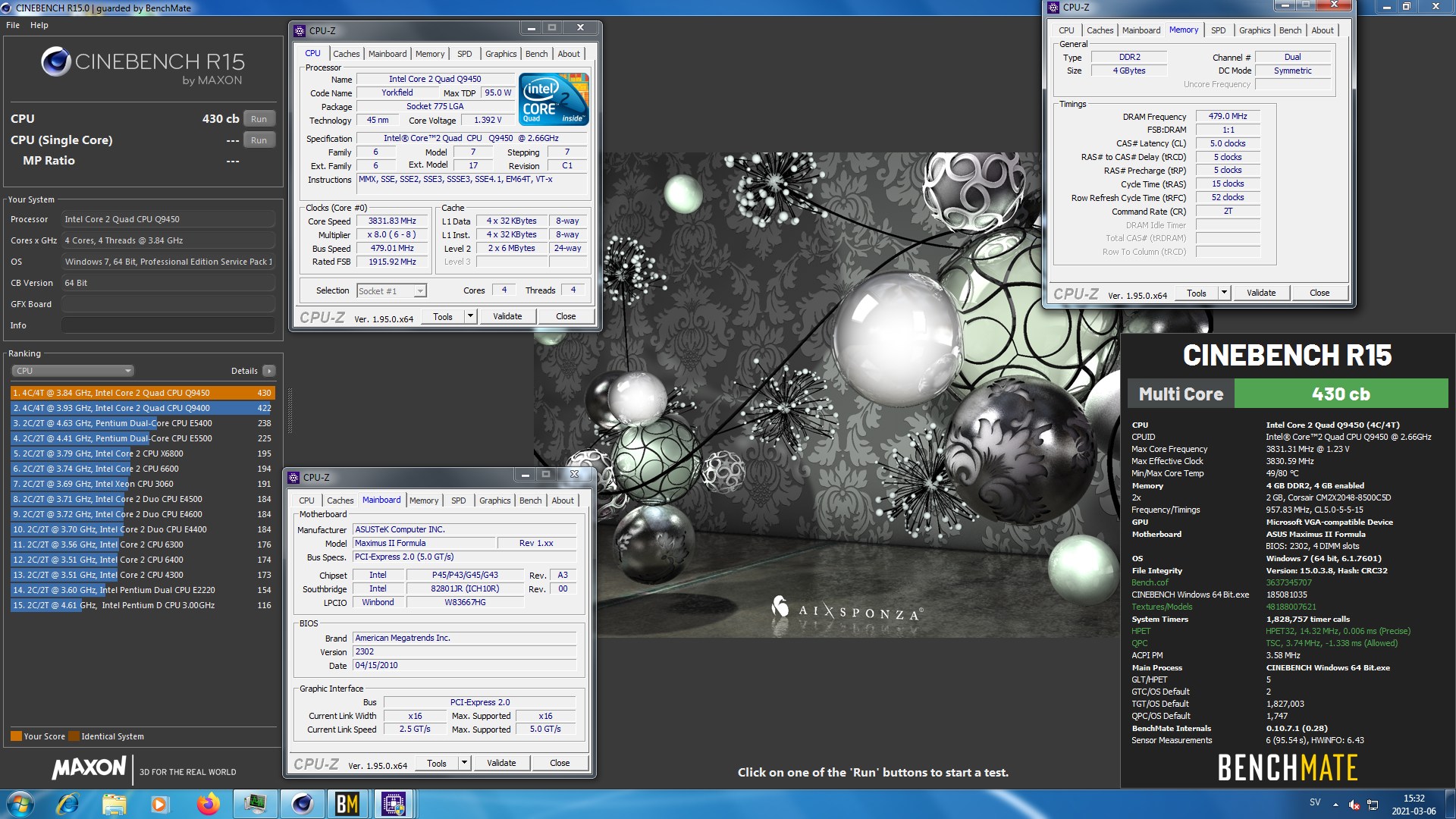Click the 430 cb Multi Core score
Viewport: 1456px width, 819px height.
click(1341, 394)
